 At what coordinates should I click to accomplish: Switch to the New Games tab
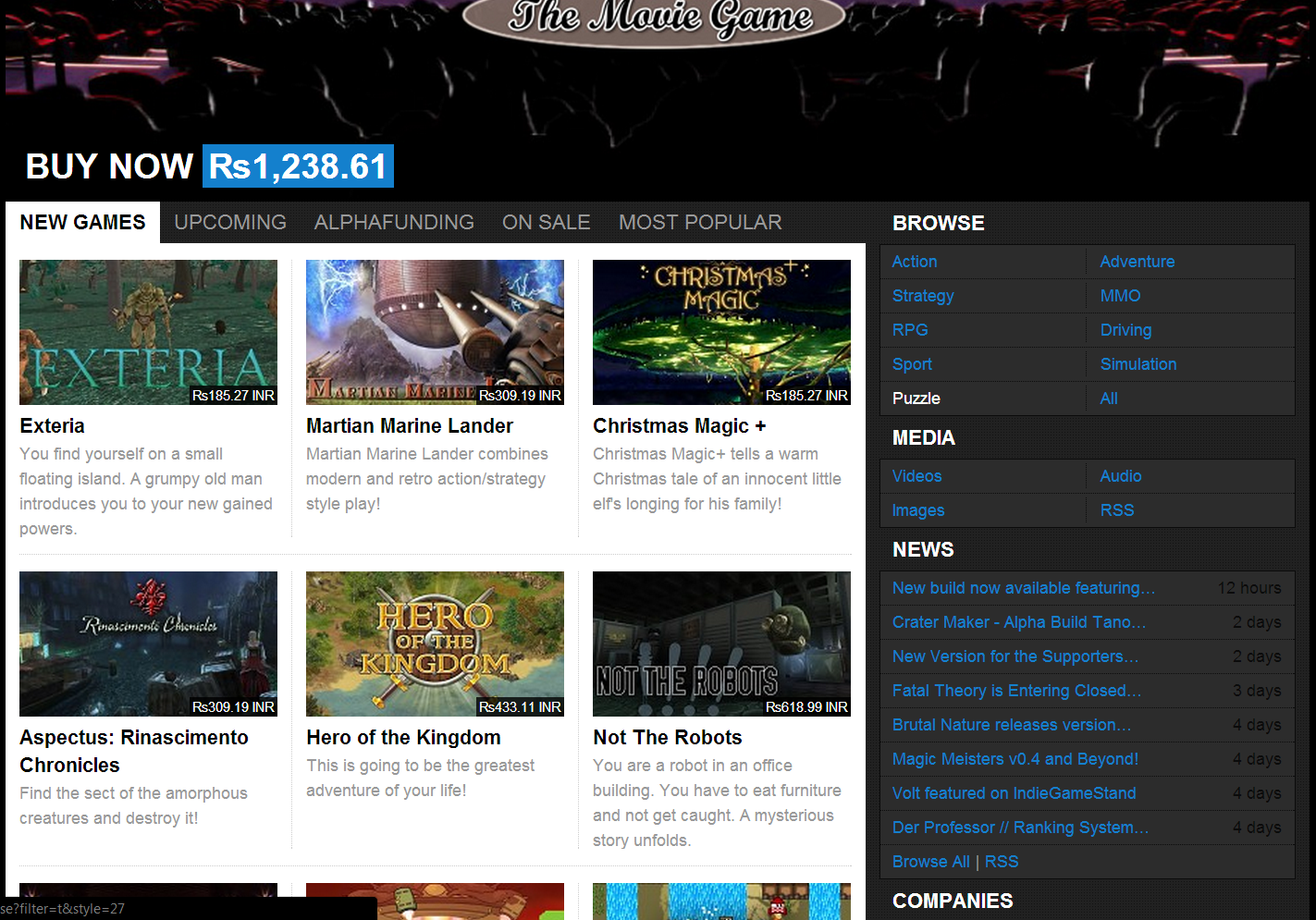(x=82, y=223)
